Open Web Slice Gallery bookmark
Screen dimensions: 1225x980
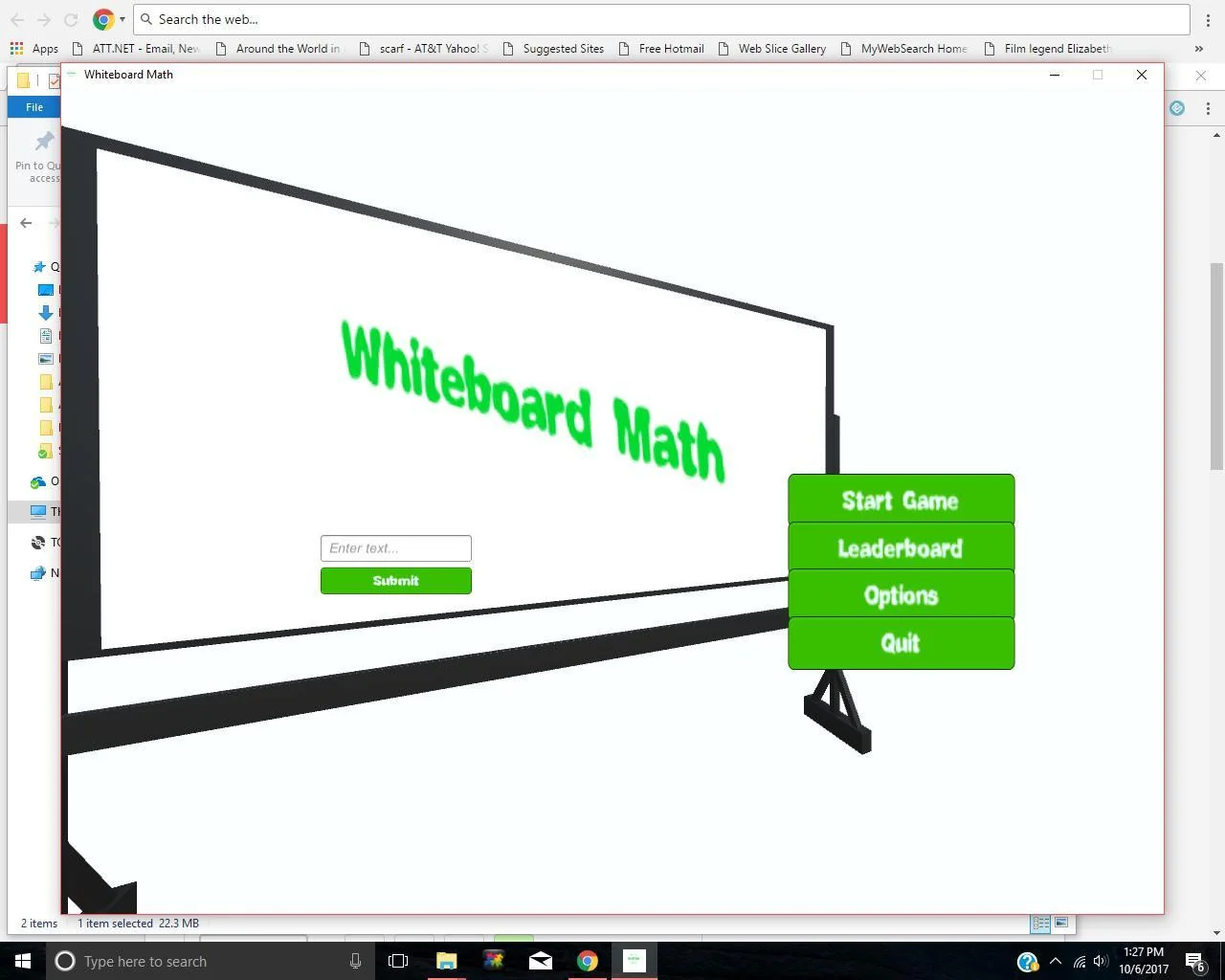tap(771, 48)
